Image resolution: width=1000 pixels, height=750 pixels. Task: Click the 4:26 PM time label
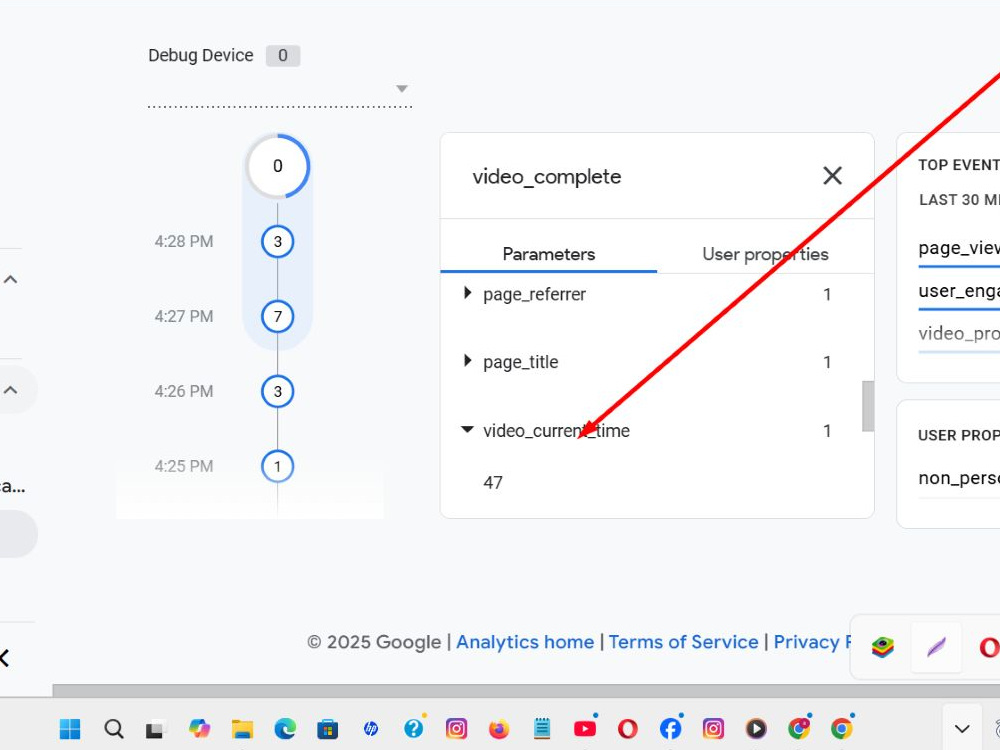tap(184, 392)
